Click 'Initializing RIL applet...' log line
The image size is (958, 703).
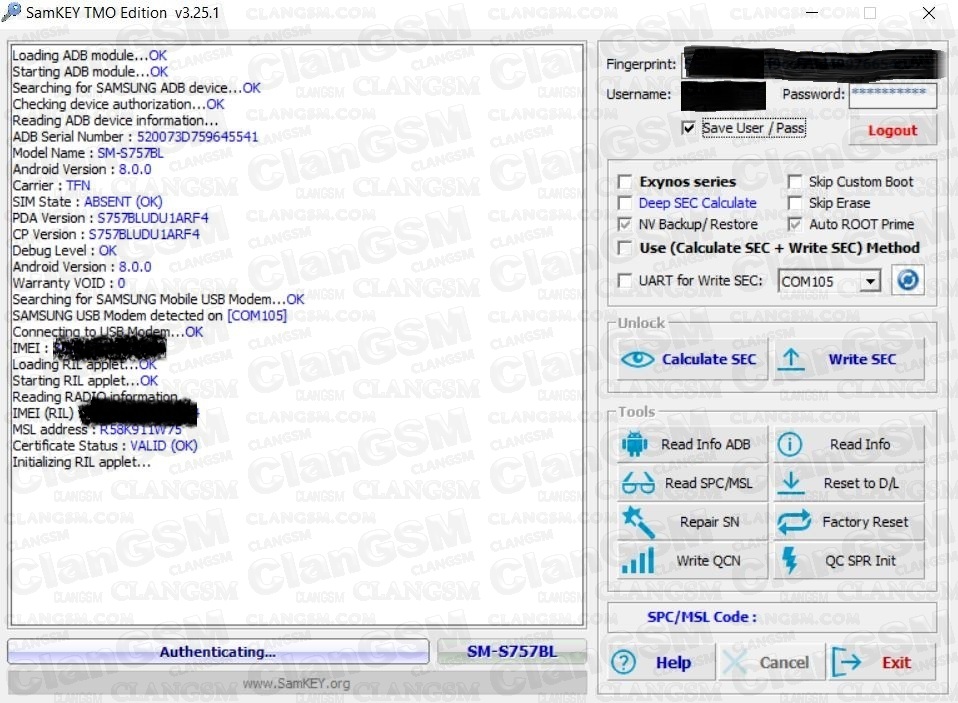coord(81,462)
